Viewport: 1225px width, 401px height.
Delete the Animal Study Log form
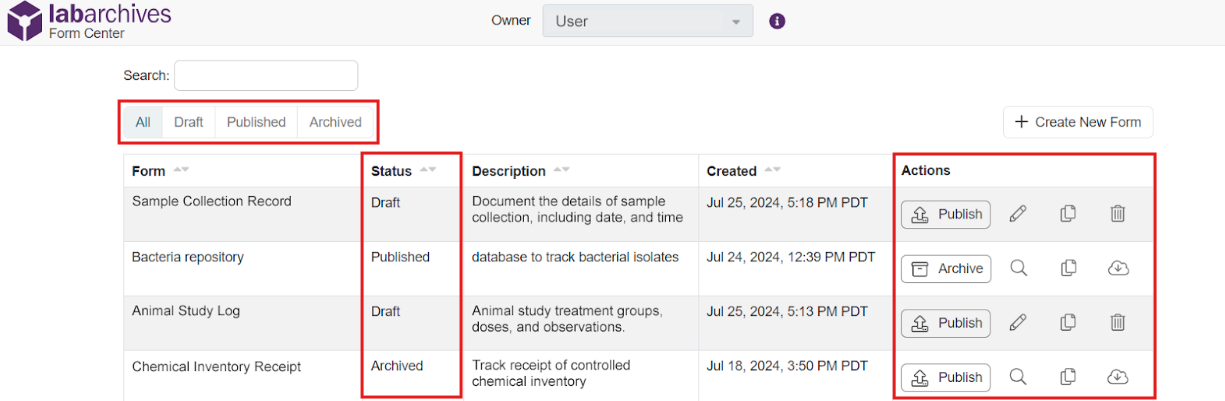click(x=1118, y=323)
